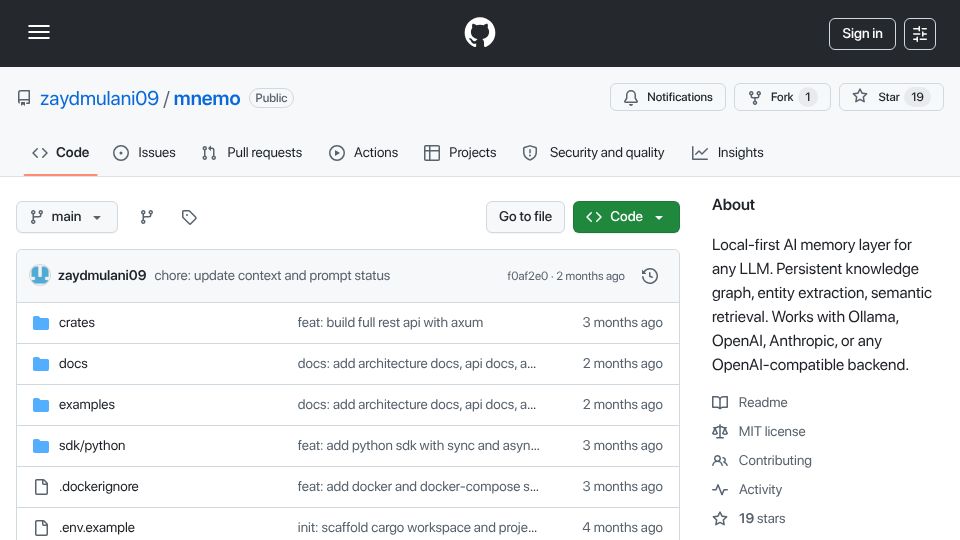The width and height of the screenshot is (960, 540).
Task: Open the .dockerignore file
Action: click(99, 487)
